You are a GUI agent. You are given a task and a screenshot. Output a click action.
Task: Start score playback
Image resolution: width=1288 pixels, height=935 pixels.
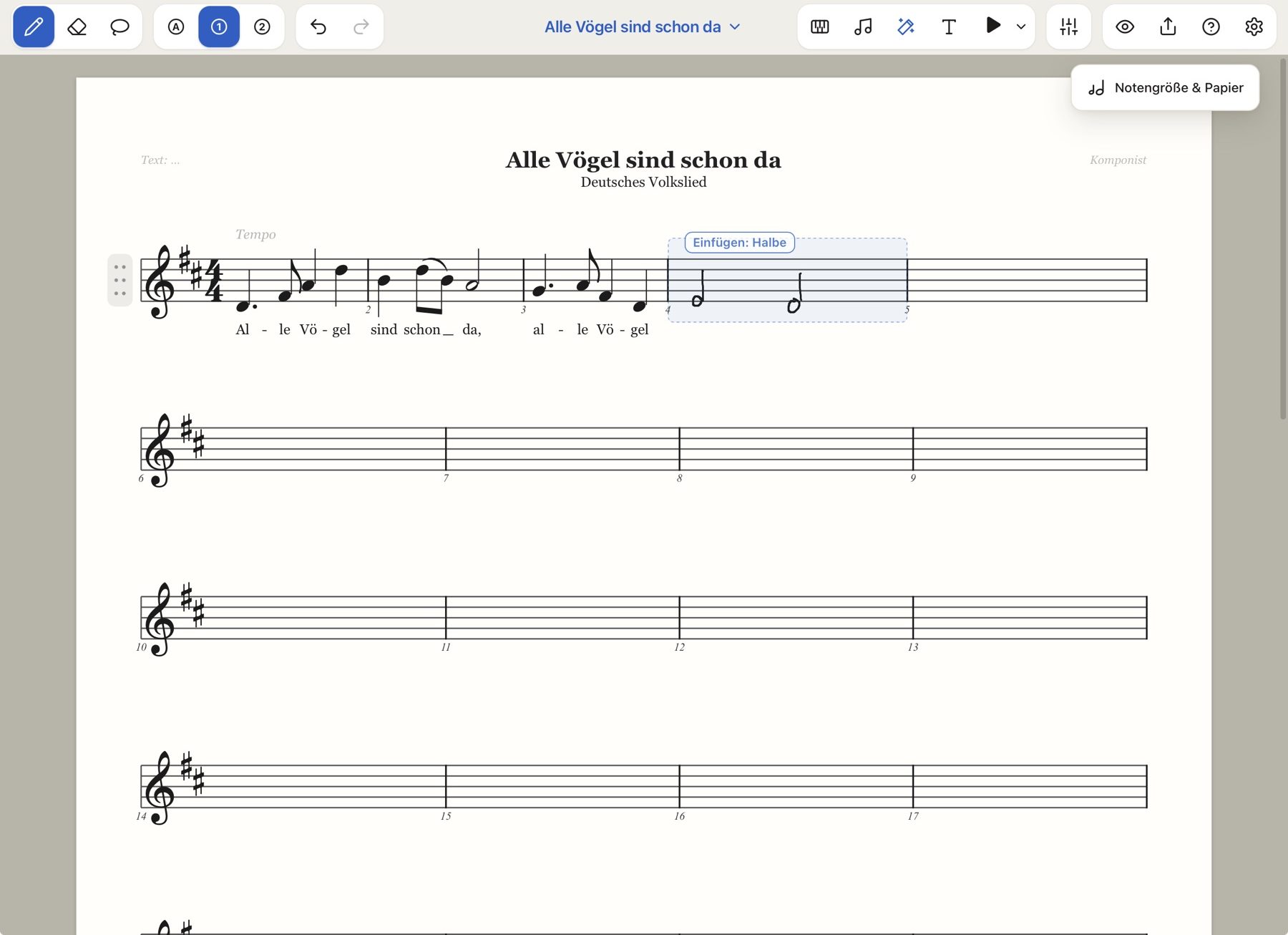click(992, 26)
